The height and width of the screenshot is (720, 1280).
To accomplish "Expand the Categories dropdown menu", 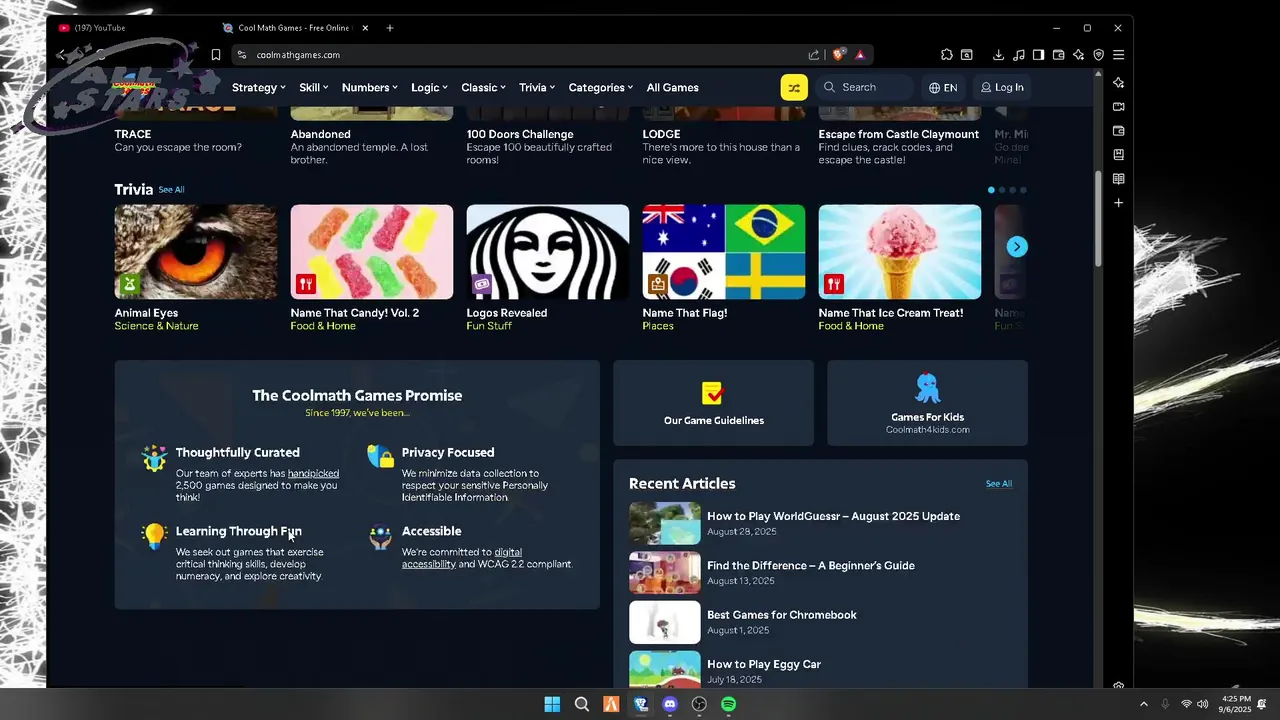I will (x=601, y=87).
